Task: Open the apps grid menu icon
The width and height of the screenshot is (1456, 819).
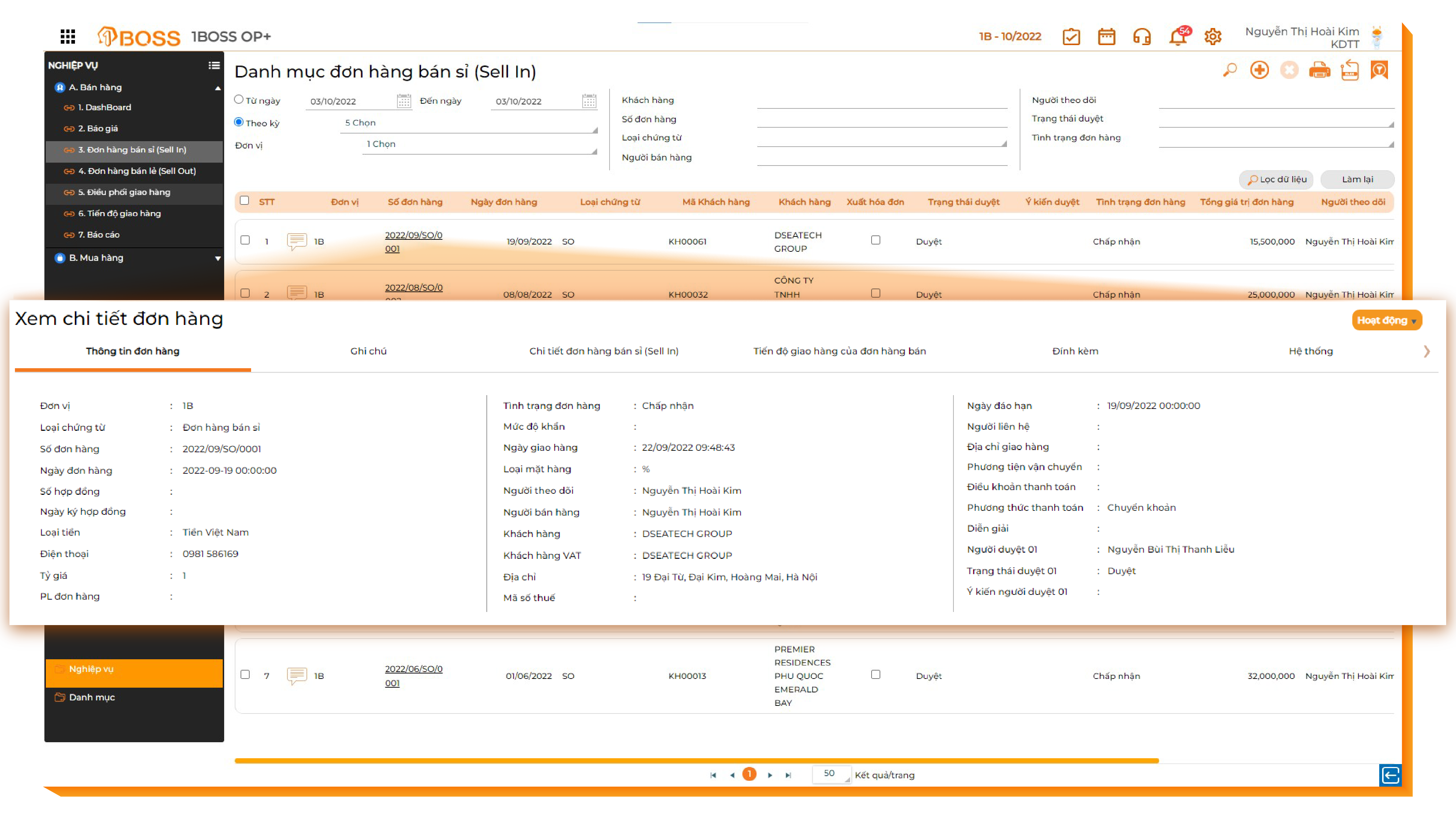Action: point(68,37)
